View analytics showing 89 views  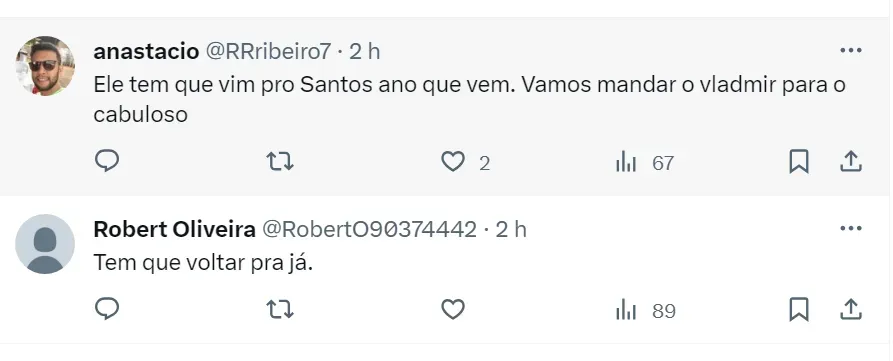[645, 311]
